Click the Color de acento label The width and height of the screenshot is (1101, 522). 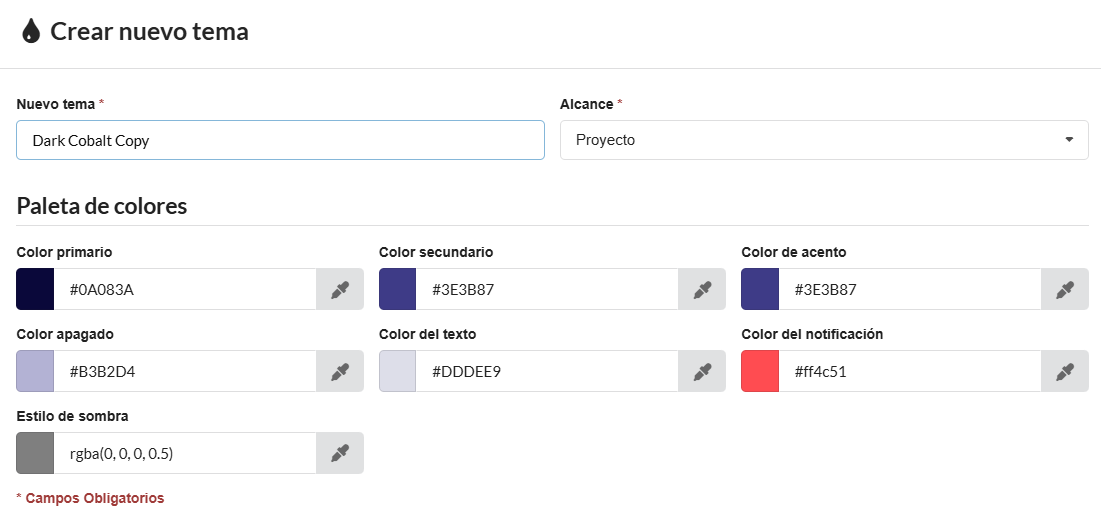pyautogui.click(x=793, y=252)
